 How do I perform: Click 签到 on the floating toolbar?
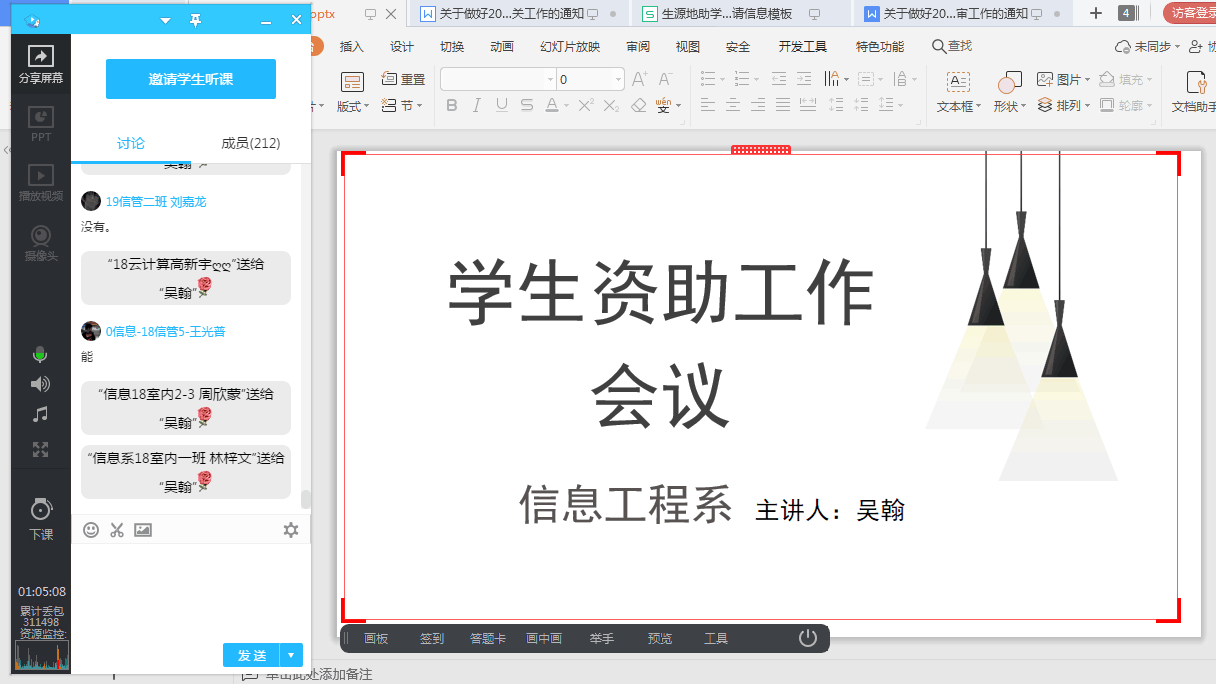coord(432,639)
